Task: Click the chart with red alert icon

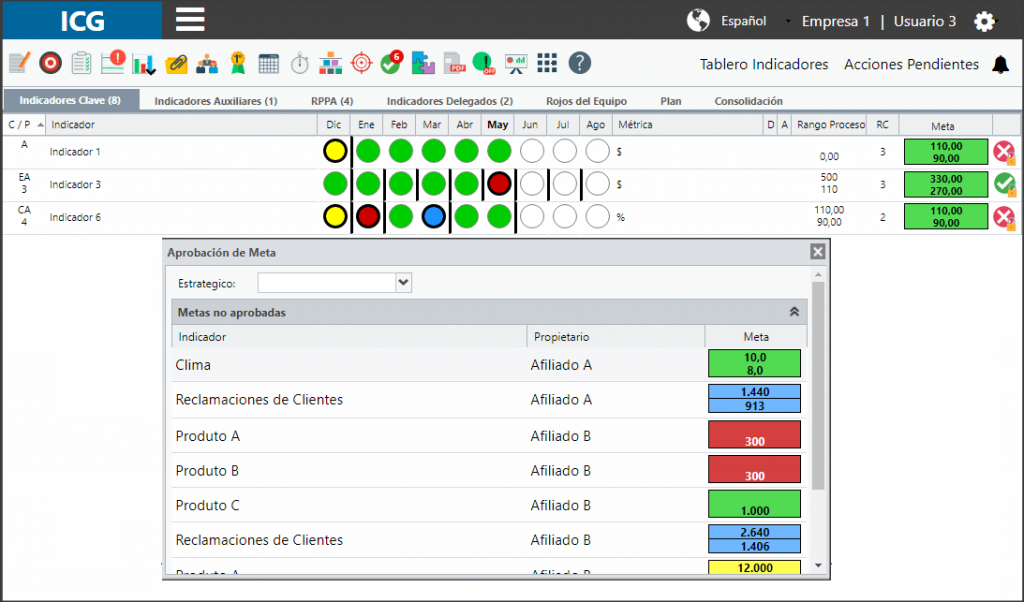Action: pyautogui.click(x=113, y=62)
